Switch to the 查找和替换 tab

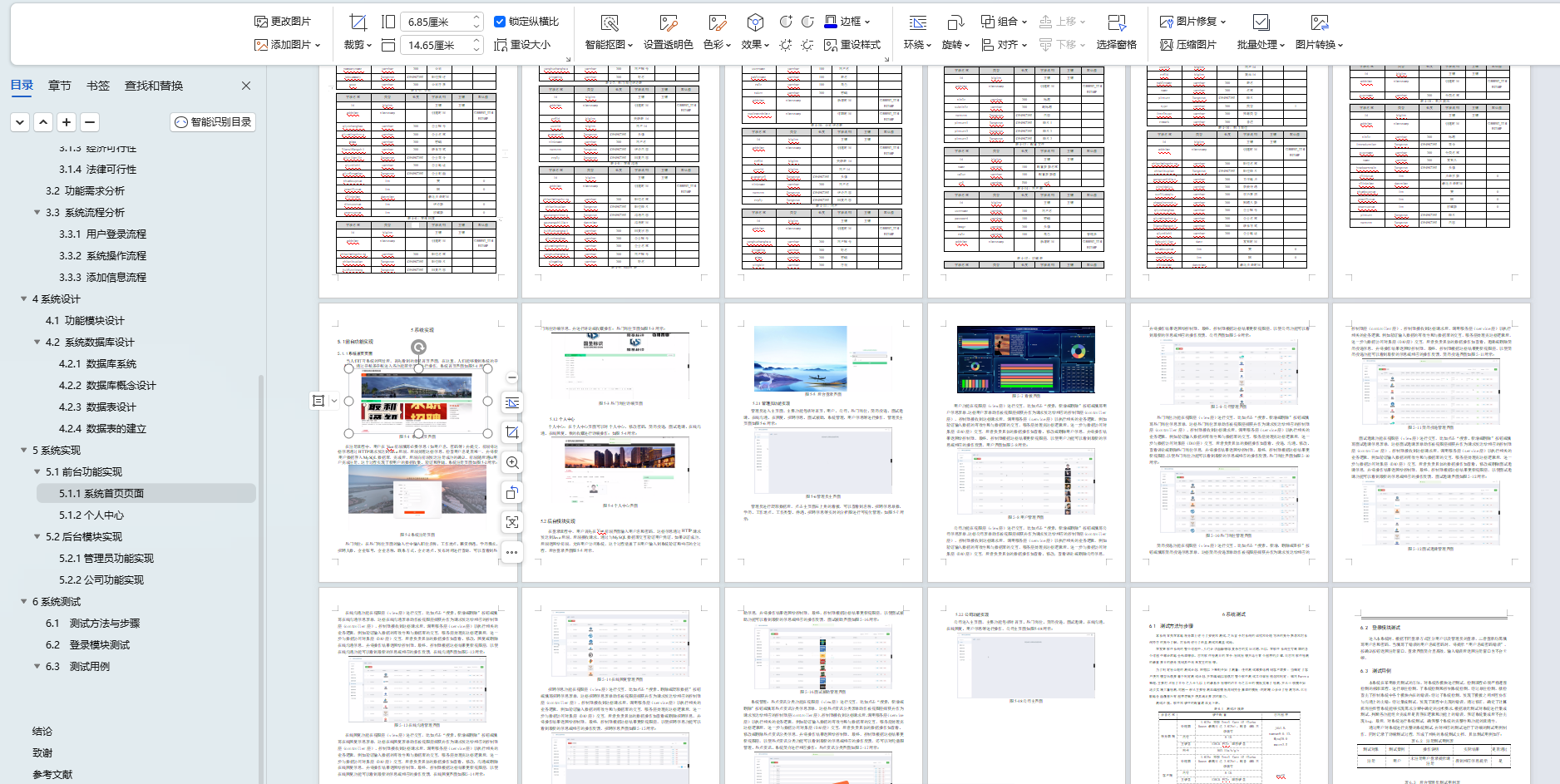click(154, 86)
